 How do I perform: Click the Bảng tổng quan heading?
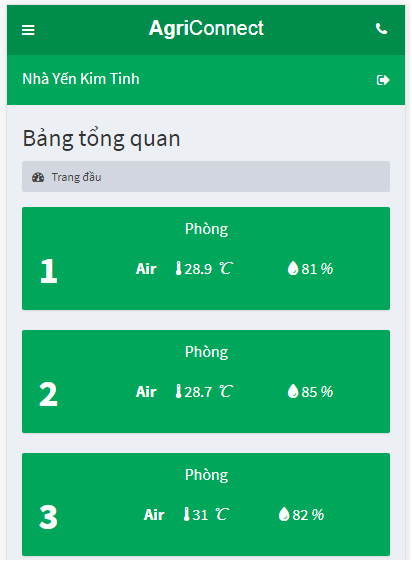(x=102, y=140)
